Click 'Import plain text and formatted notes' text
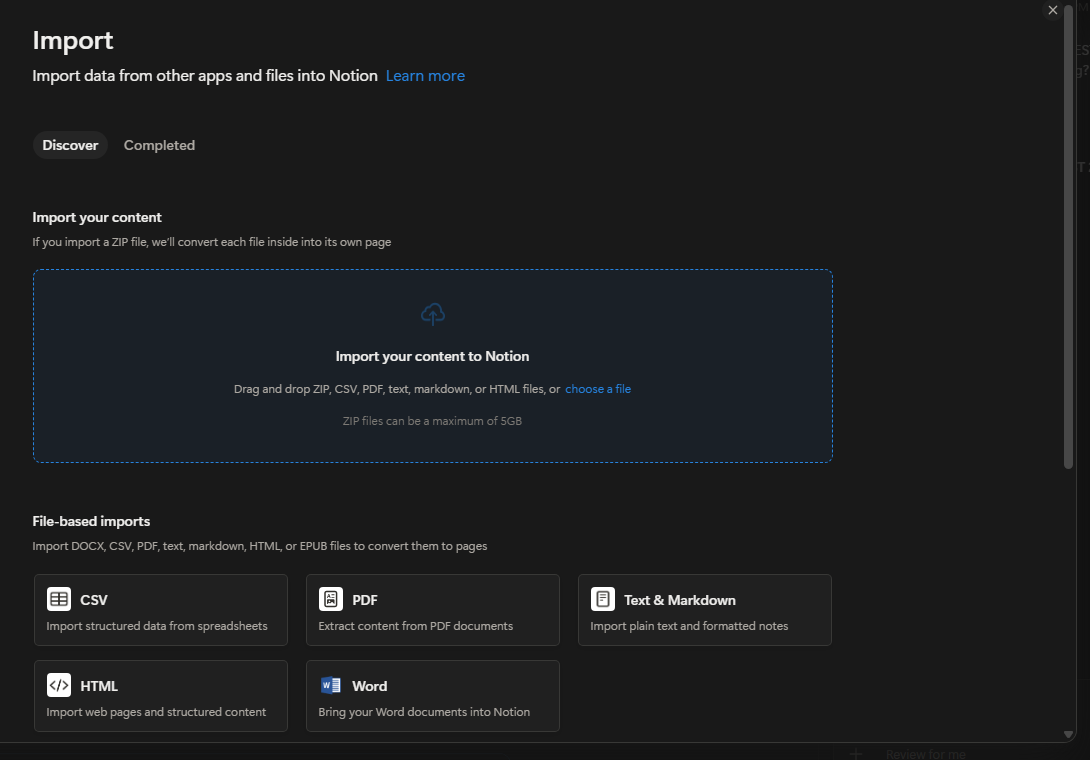 click(689, 626)
